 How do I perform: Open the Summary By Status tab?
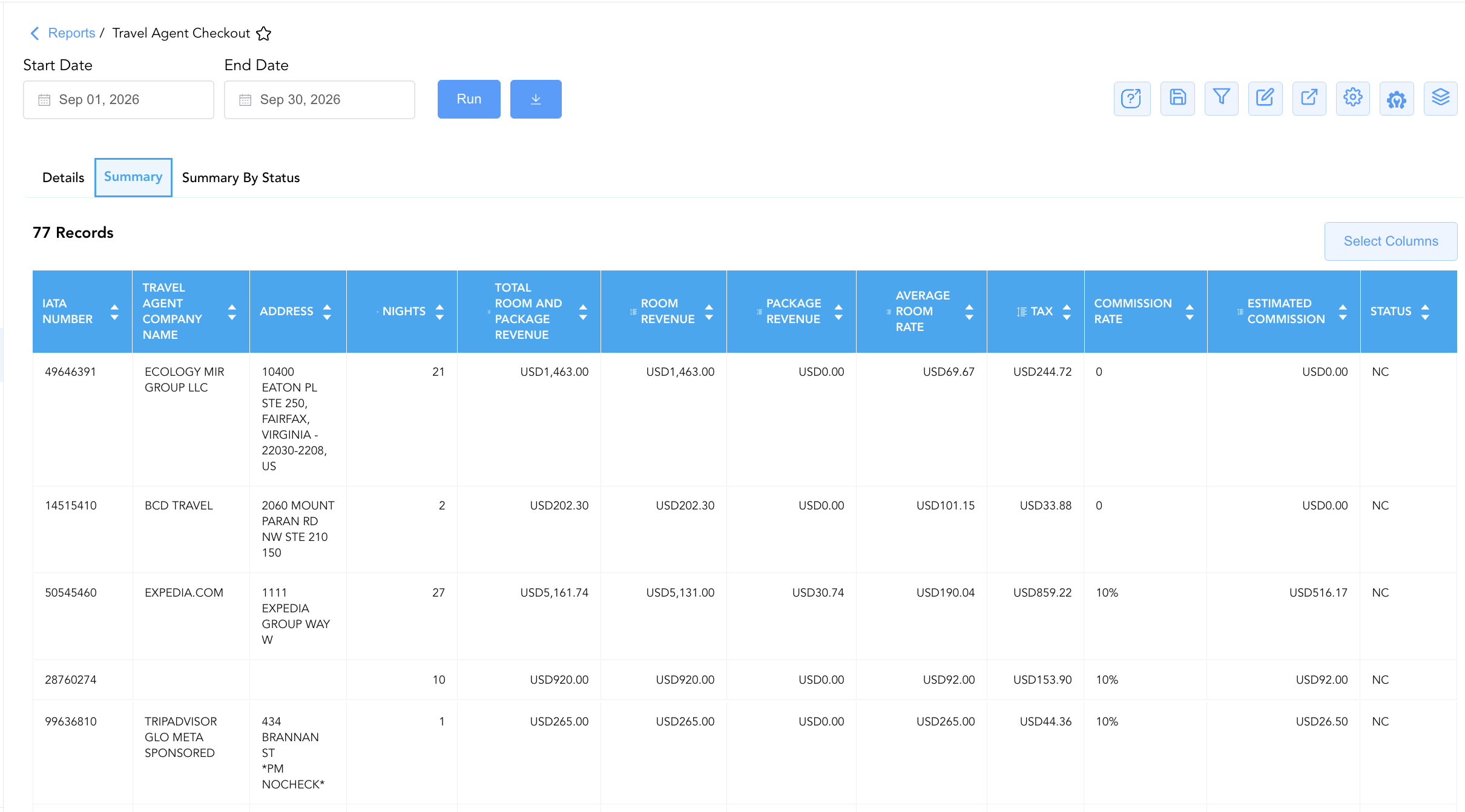click(241, 177)
